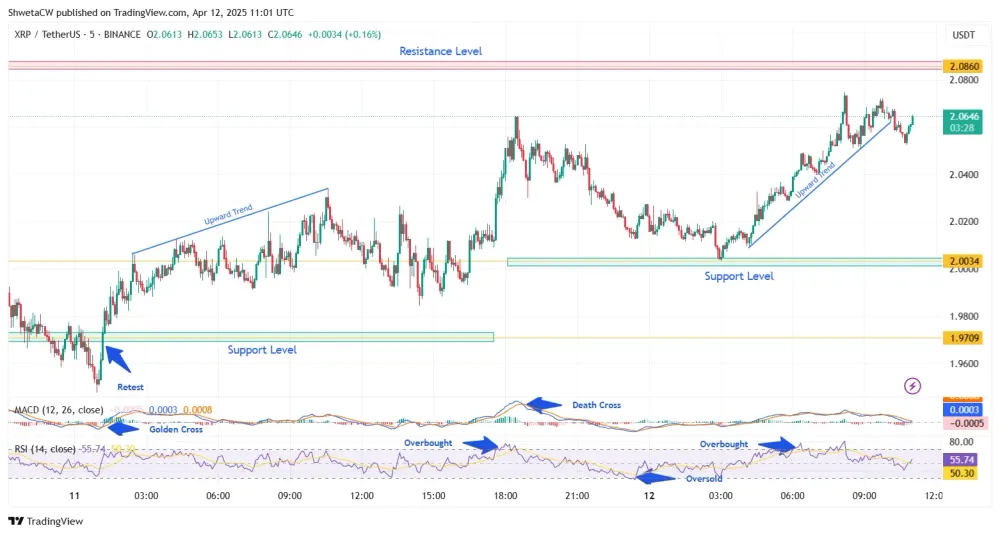Click the blue arrow beside Golden Cross
Viewport: 1000px width, 535px height.
pyautogui.click(x=122, y=427)
